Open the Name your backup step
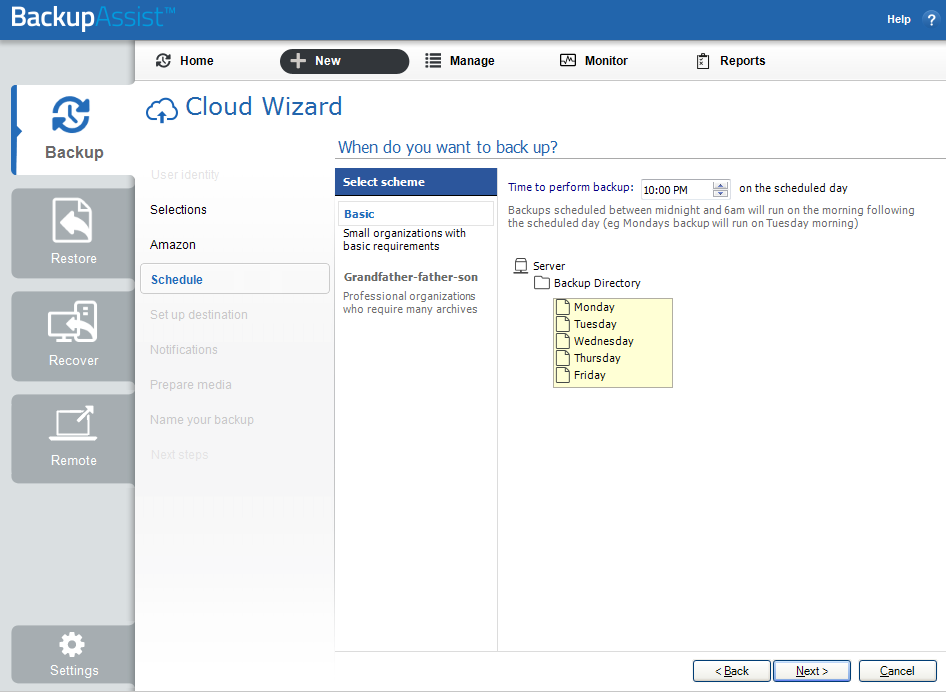This screenshot has height=692, width=946. [x=202, y=419]
